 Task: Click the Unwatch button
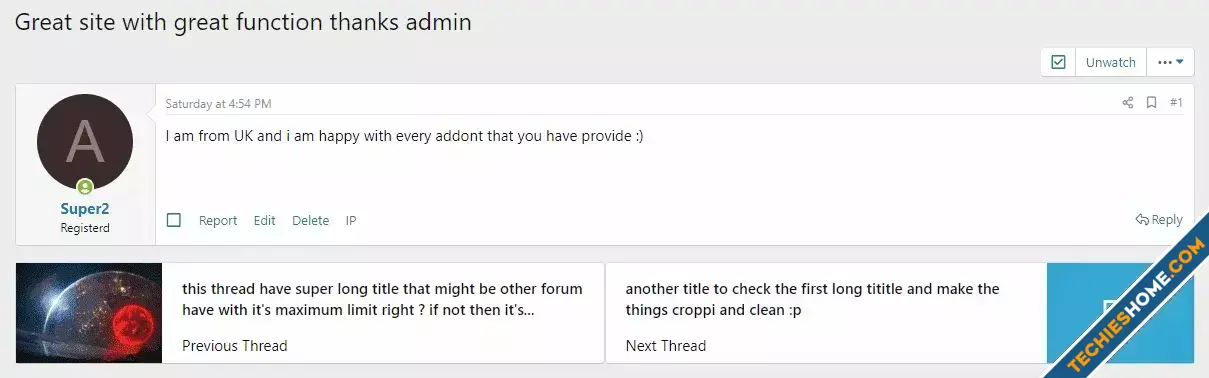tap(1111, 62)
